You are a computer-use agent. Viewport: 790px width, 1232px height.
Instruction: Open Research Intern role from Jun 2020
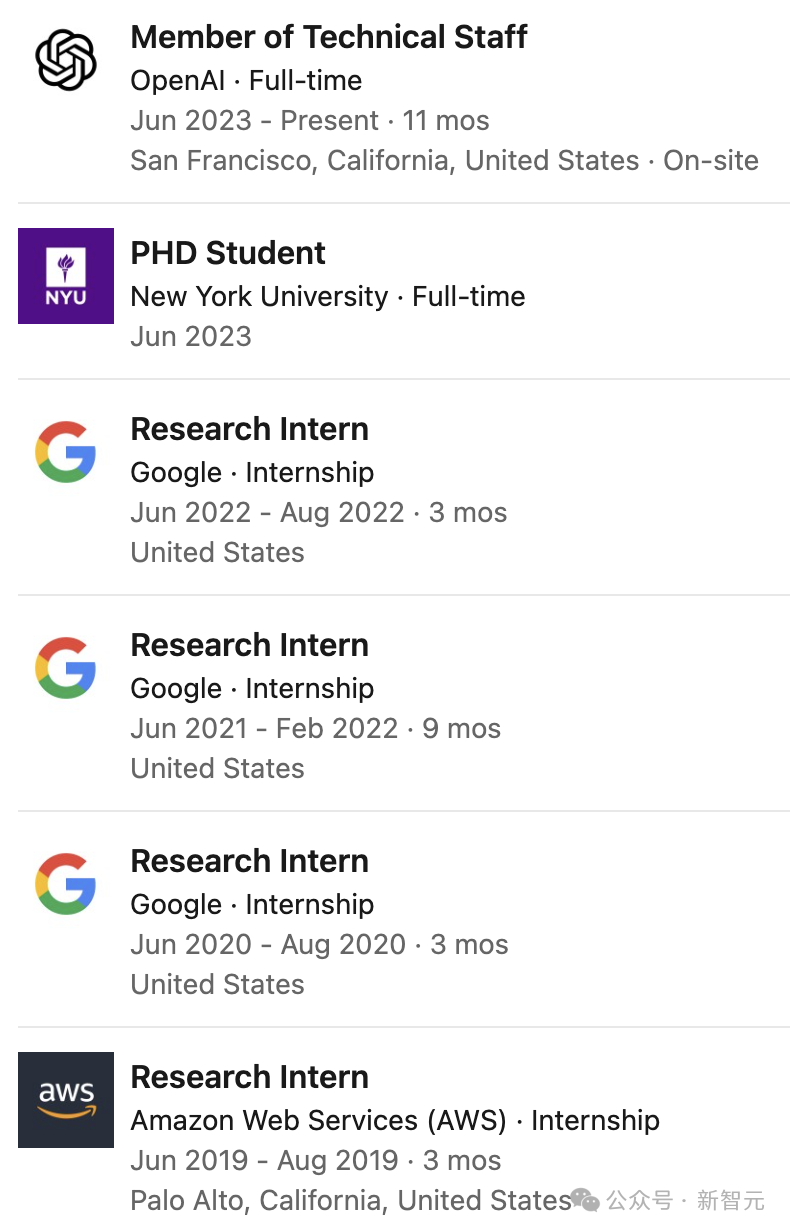point(250,862)
